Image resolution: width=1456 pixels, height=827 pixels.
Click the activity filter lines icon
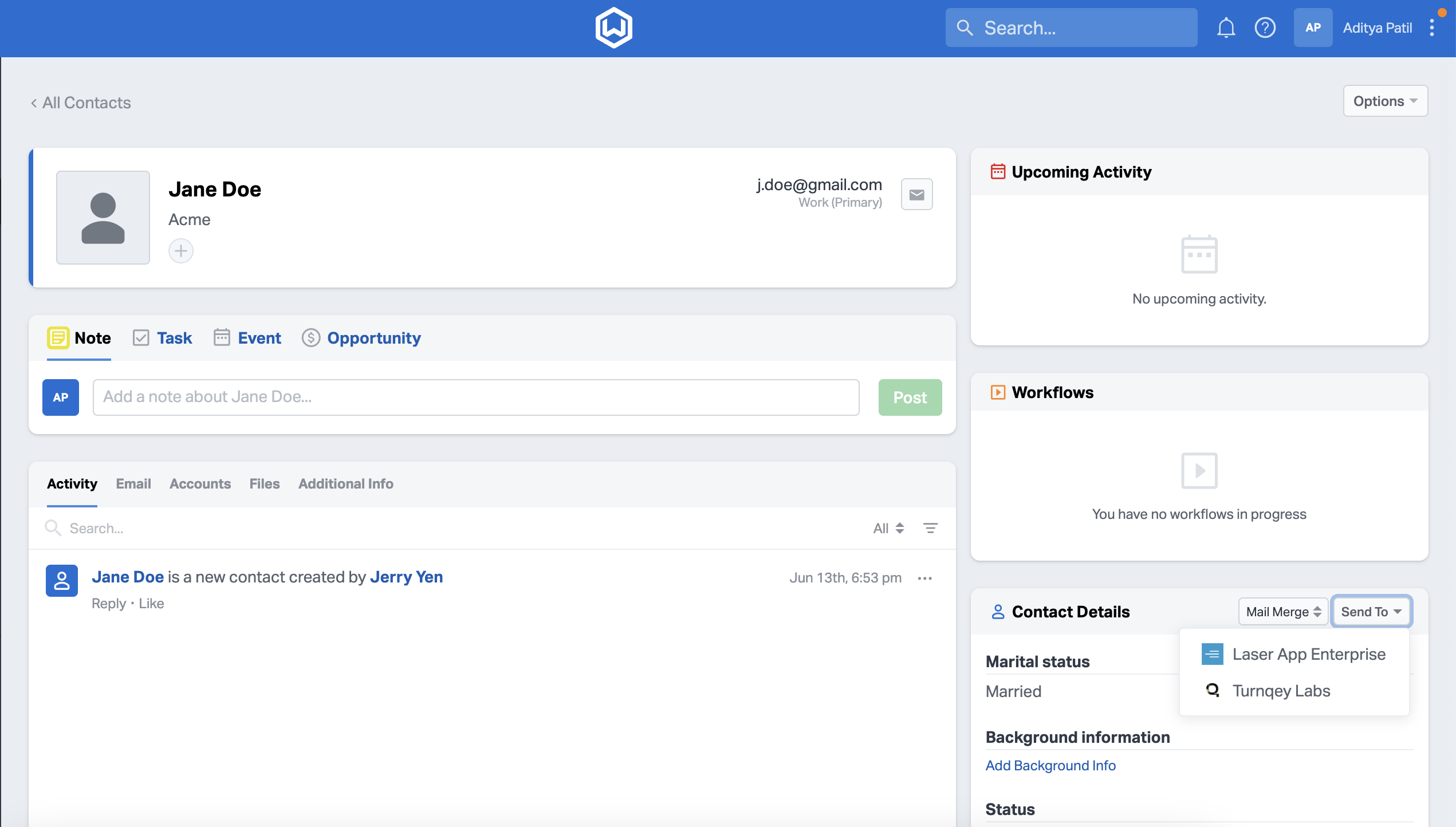click(x=930, y=528)
